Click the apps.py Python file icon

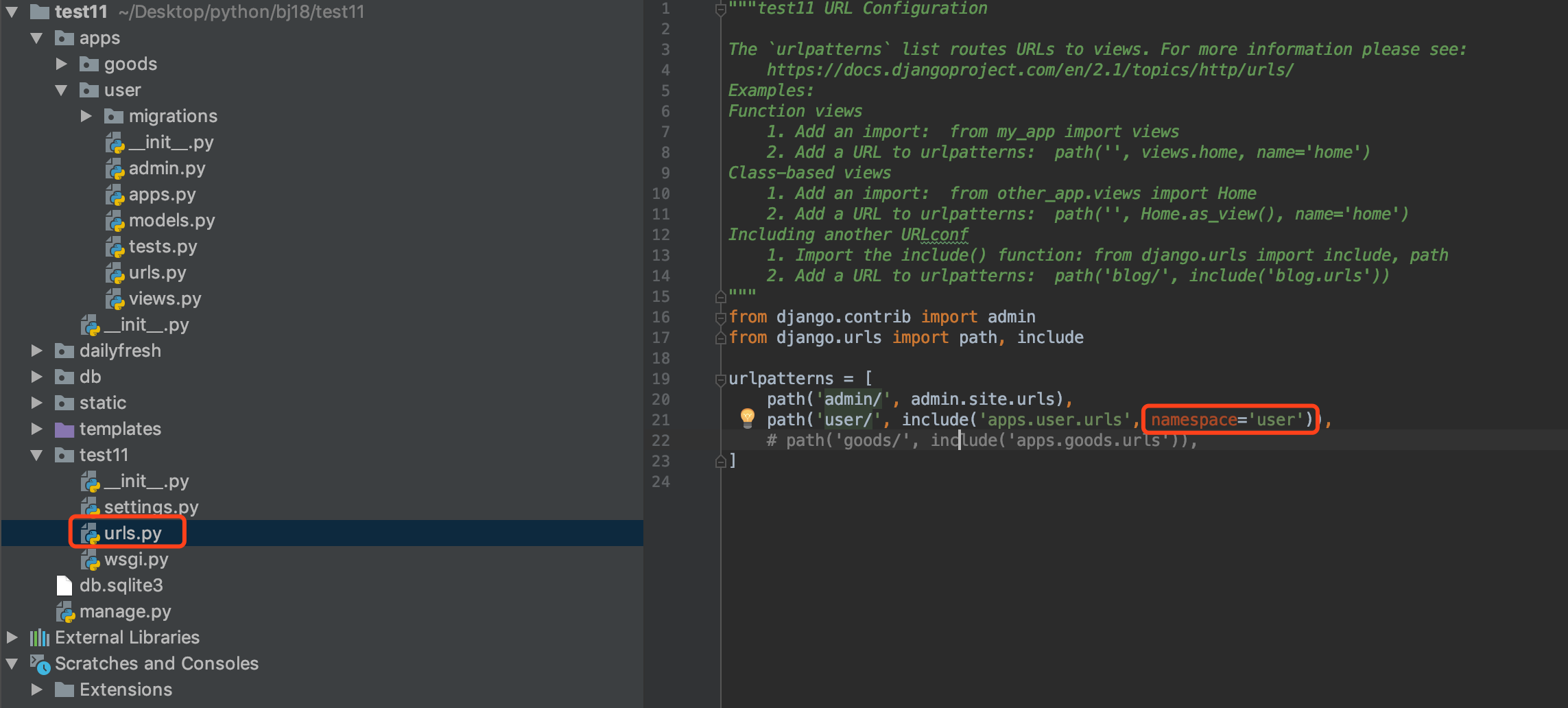[x=115, y=195]
